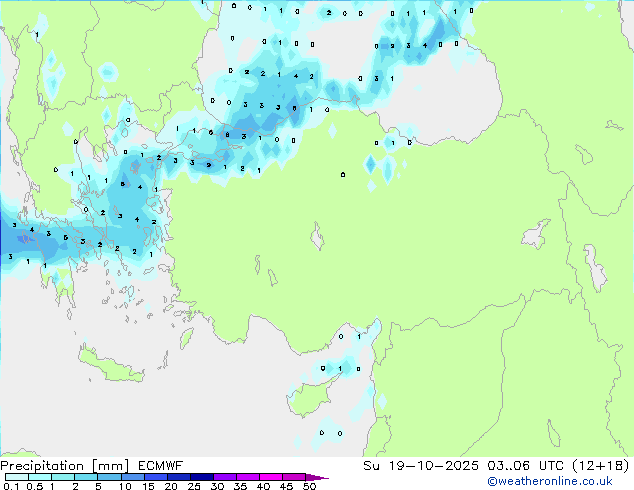Click the 40–45 mm legend swatch
This screenshot has height=490, width=634.
point(271,477)
